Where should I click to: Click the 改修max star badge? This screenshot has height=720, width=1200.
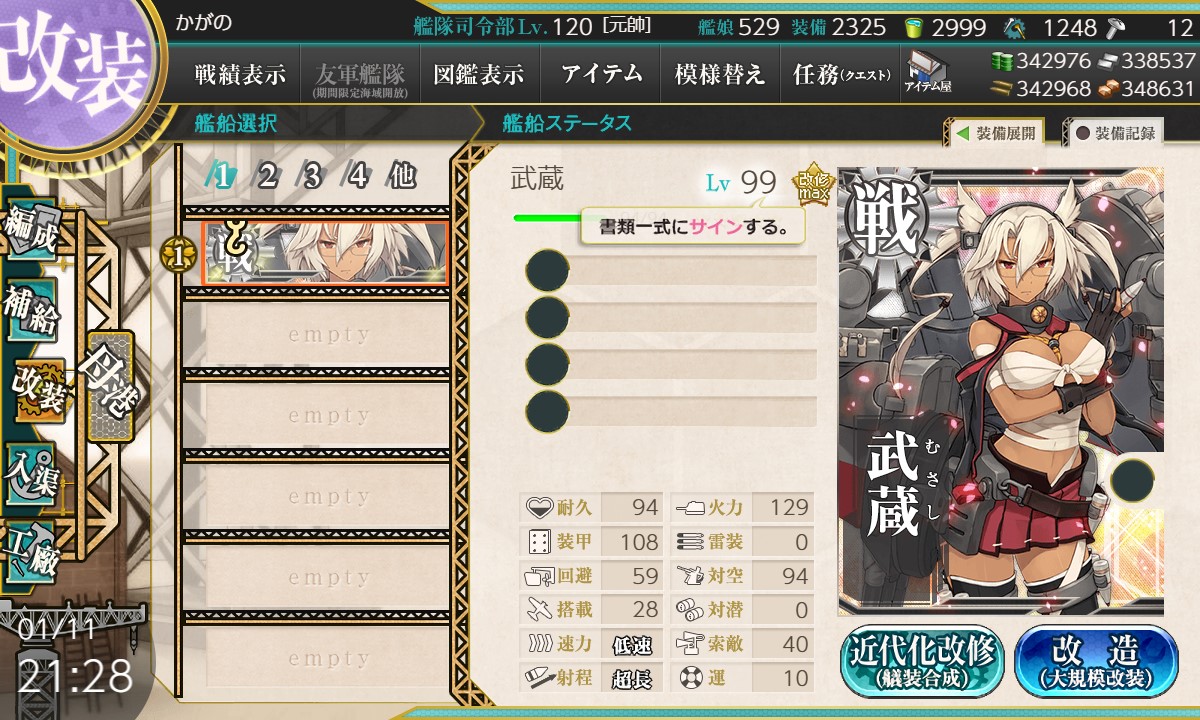click(x=811, y=182)
